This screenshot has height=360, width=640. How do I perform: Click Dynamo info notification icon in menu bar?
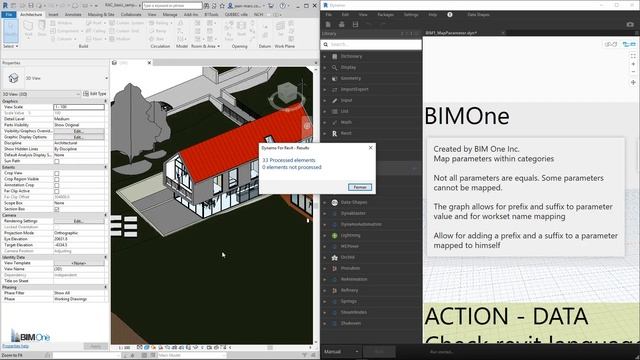pos(450,14)
